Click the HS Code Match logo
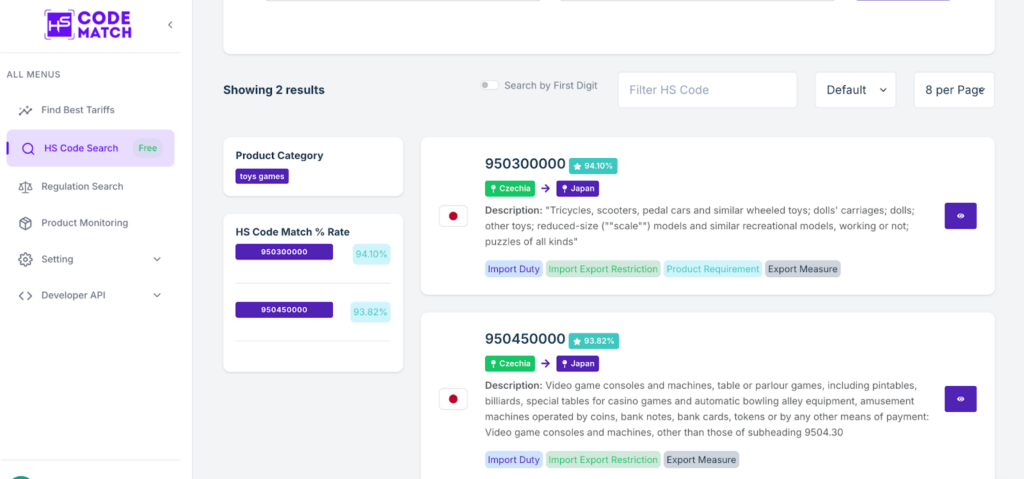 coord(88,24)
